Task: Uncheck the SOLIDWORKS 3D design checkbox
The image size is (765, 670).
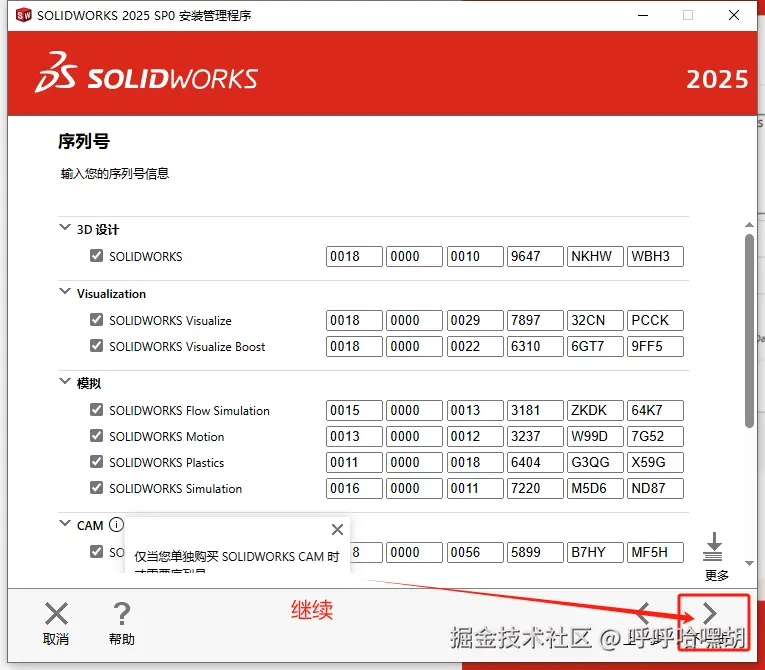Action: coord(97,256)
